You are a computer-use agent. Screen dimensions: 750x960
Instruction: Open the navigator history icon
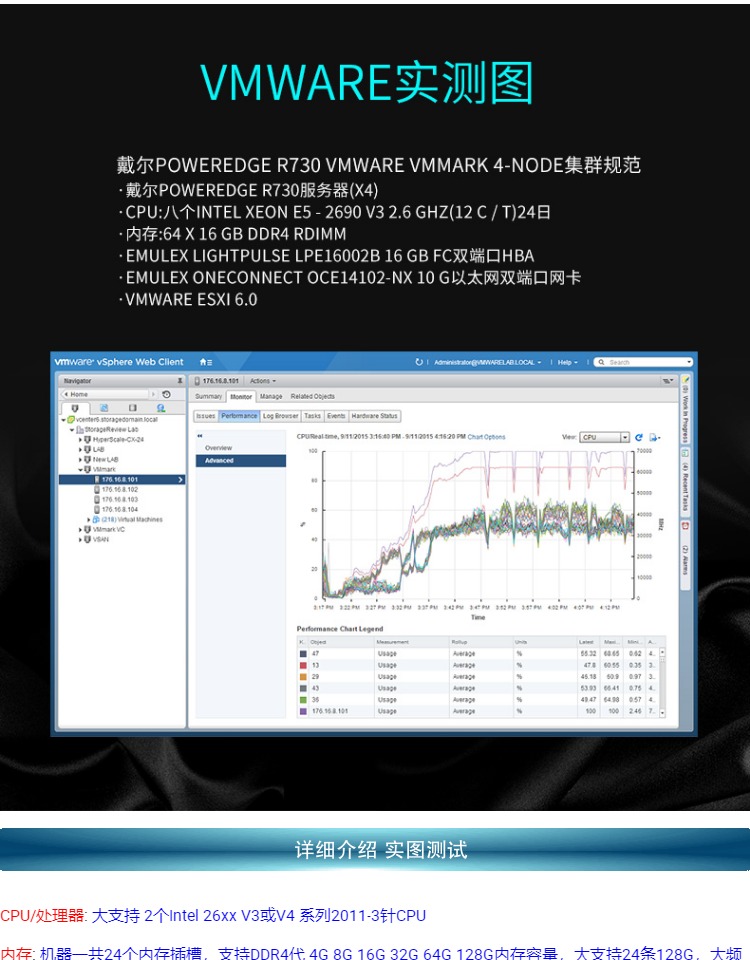pos(166,394)
